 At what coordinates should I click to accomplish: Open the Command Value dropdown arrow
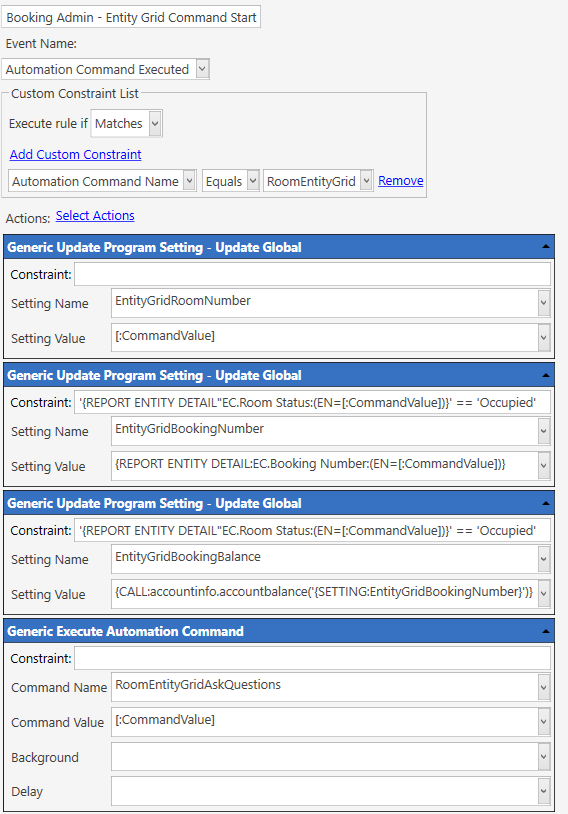tap(544, 722)
